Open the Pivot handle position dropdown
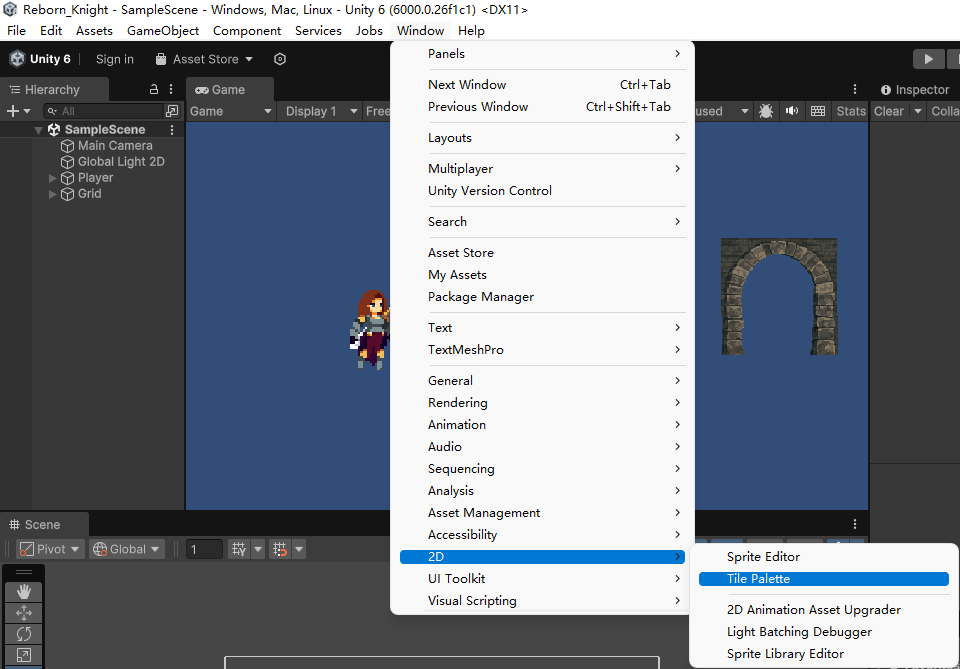The width and height of the screenshot is (960, 669). click(x=50, y=549)
